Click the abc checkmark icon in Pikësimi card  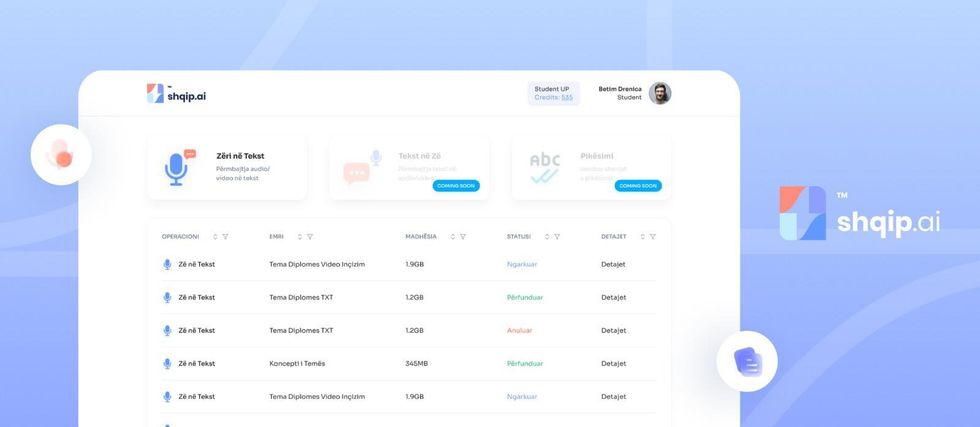[545, 167]
